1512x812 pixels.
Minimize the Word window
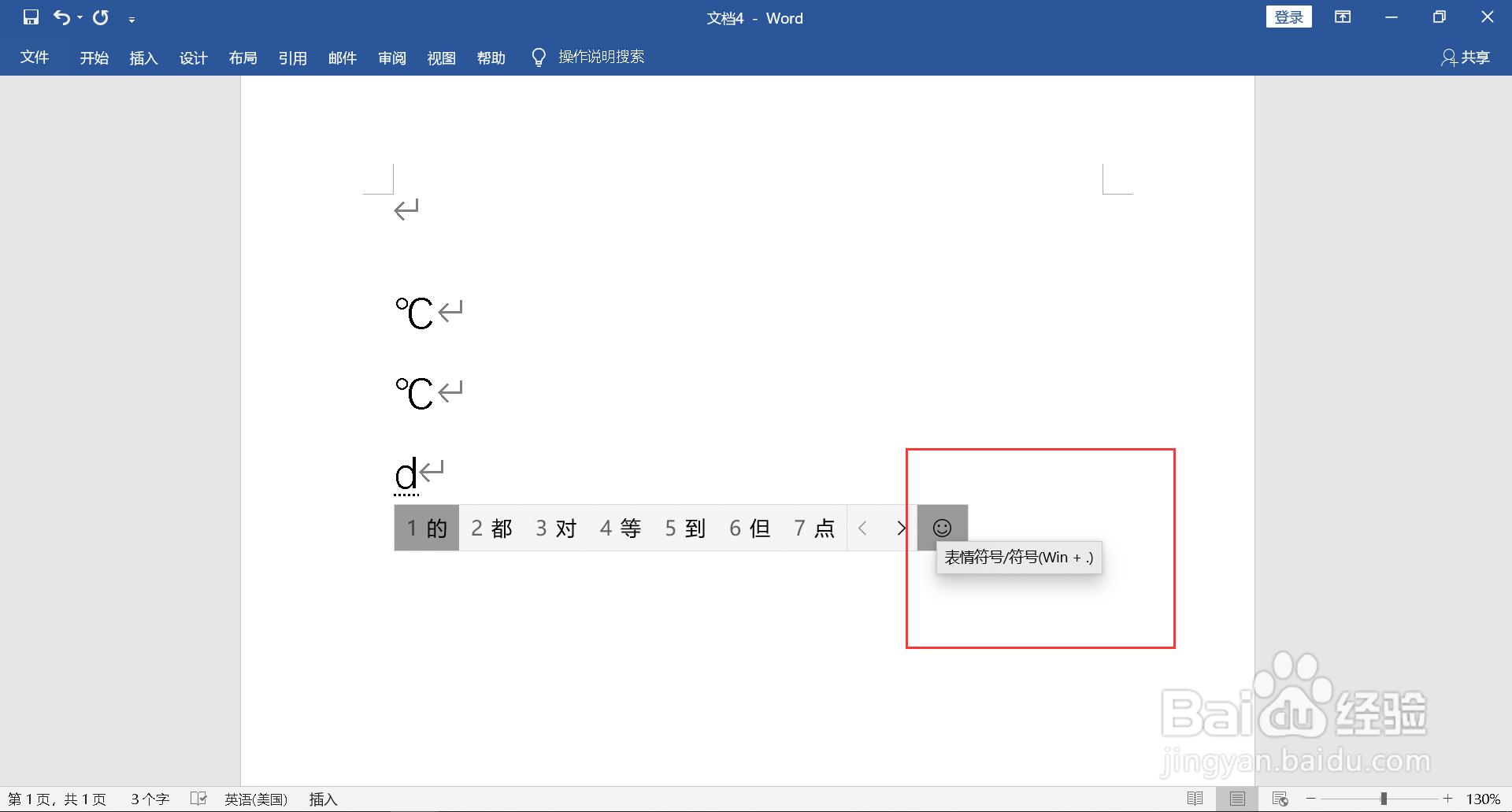pyautogui.click(x=1392, y=17)
